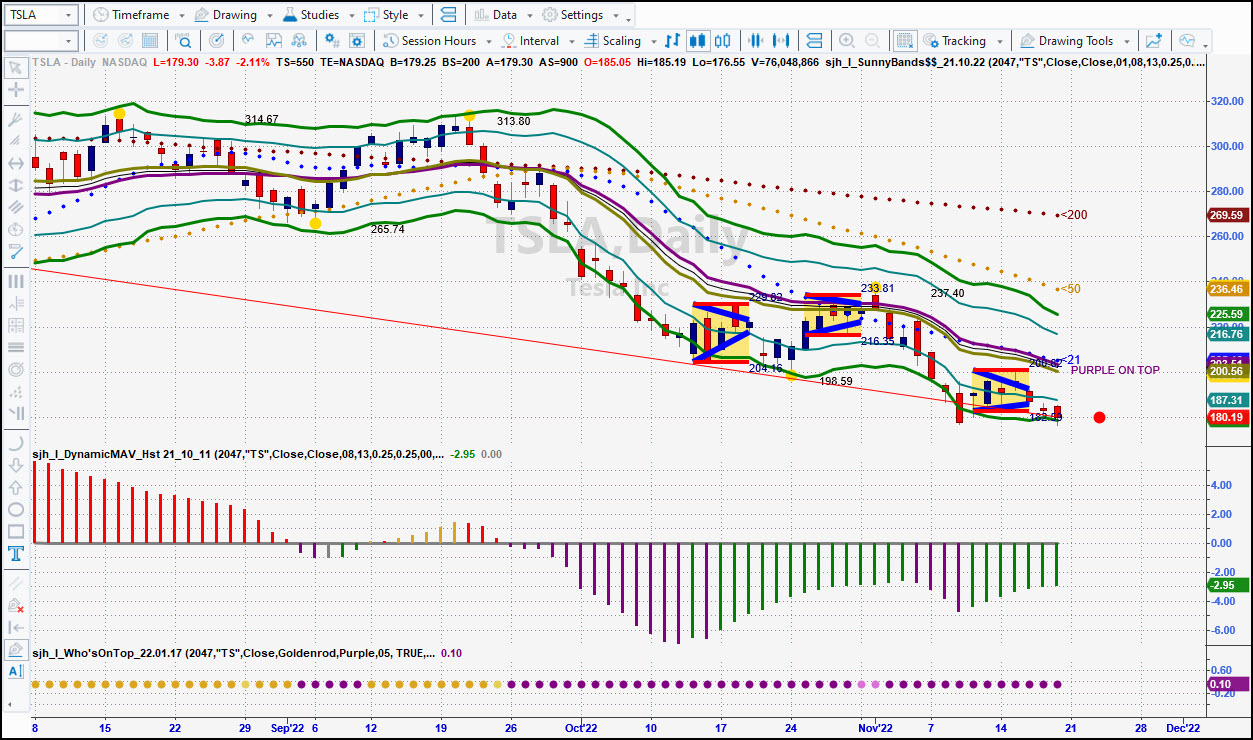Switch to solid candlestick chart type
The height and width of the screenshot is (740, 1253).
point(697,41)
